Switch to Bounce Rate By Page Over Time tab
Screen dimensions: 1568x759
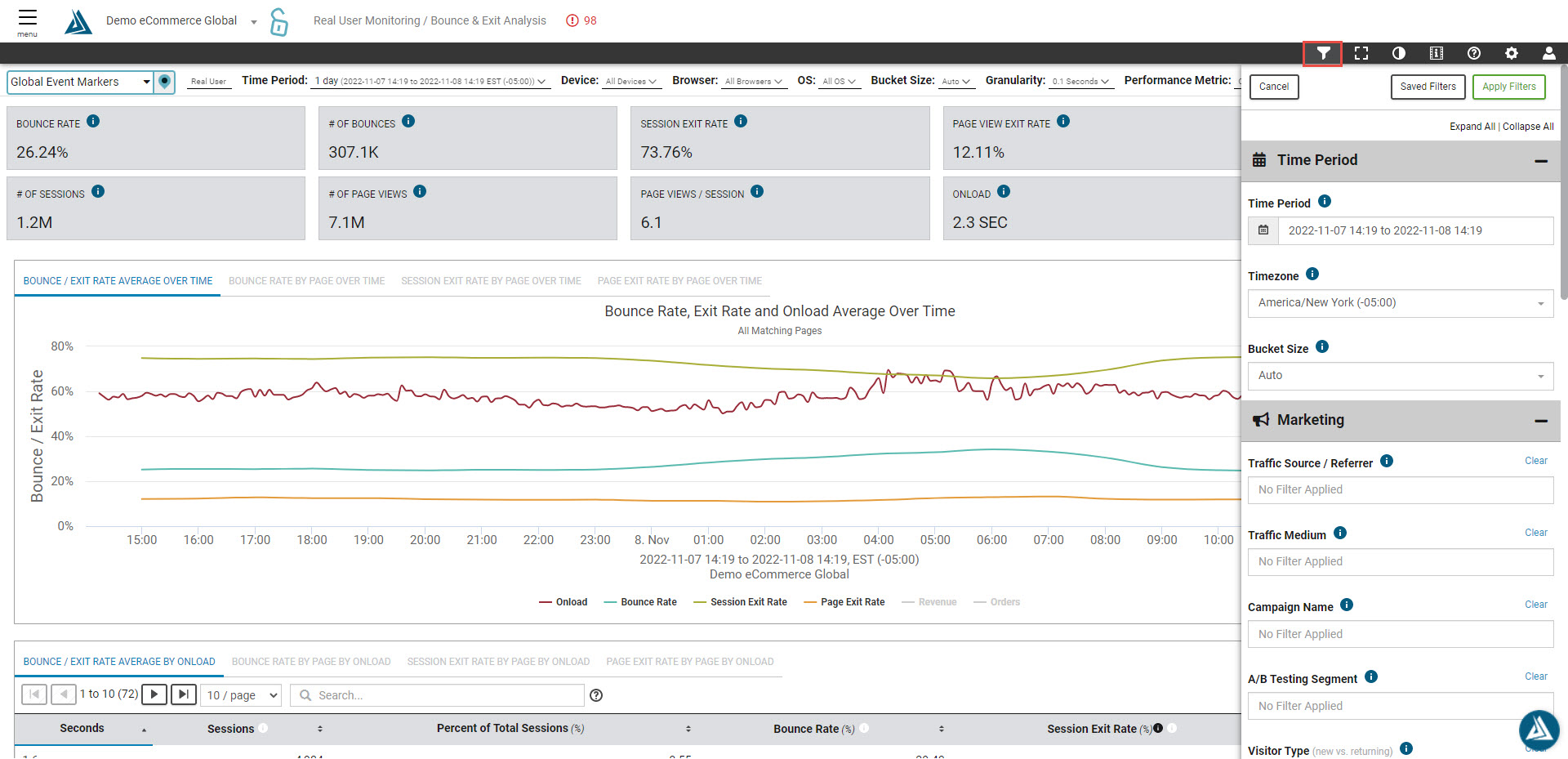coord(306,281)
